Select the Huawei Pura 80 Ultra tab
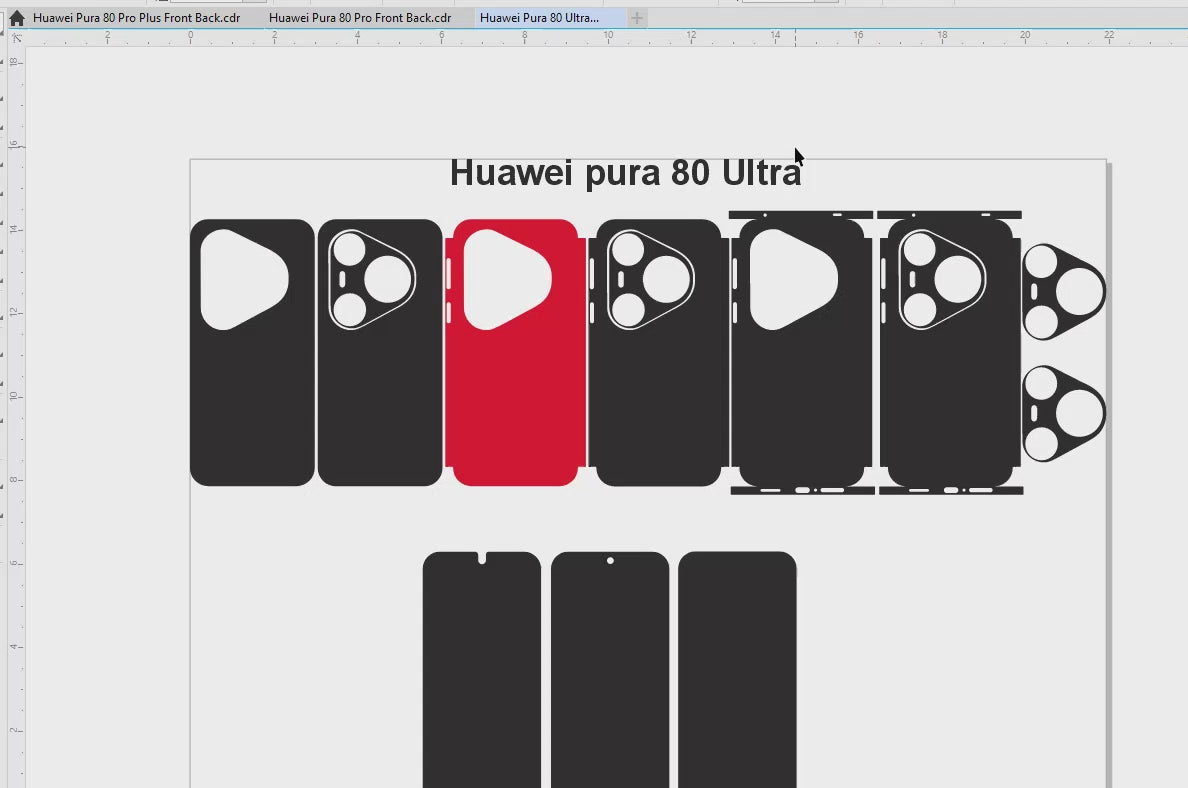 point(540,18)
